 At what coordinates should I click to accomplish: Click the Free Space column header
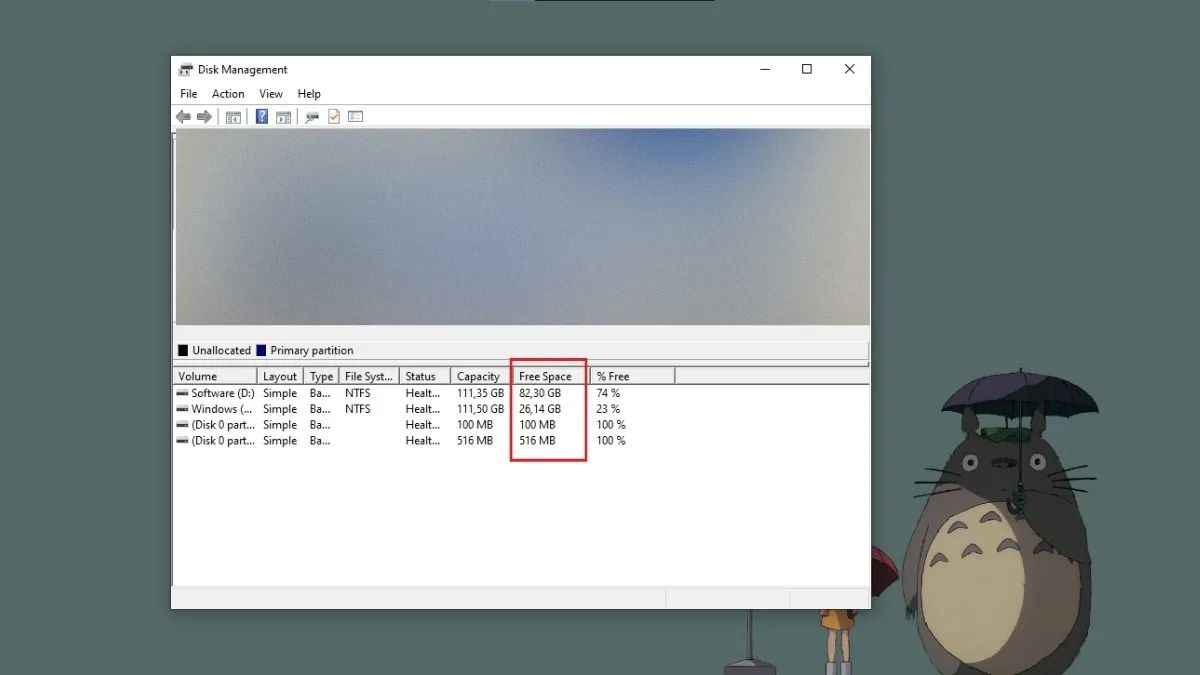click(545, 377)
